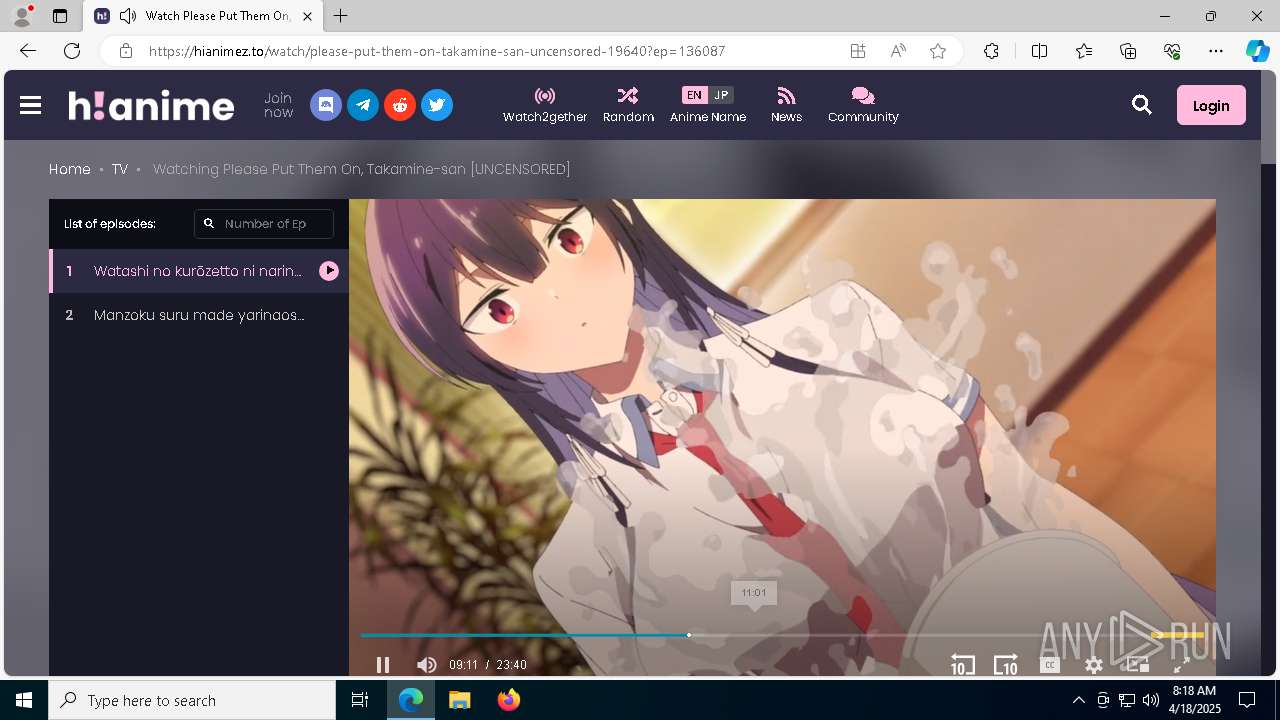Open the notifications center
The width and height of the screenshot is (1280, 720).
[1247, 700]
